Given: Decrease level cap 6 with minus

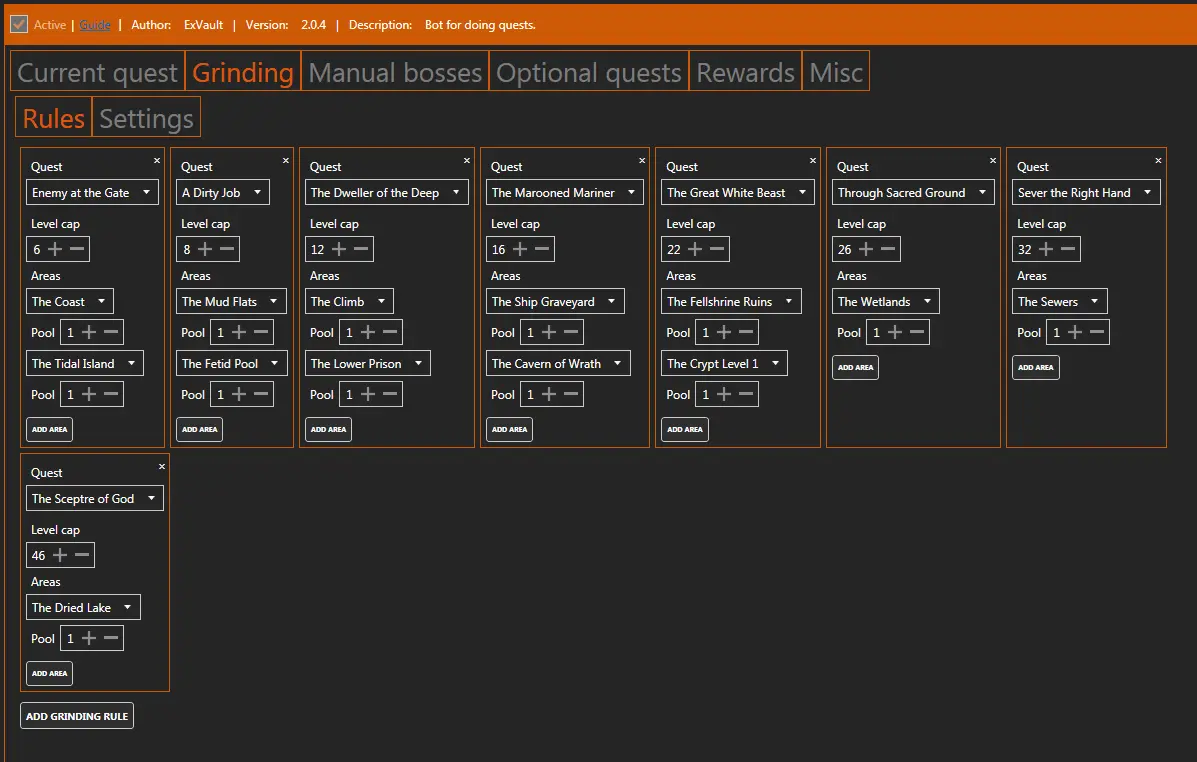Looking at the screenshot, I should [x=77, y=249].
